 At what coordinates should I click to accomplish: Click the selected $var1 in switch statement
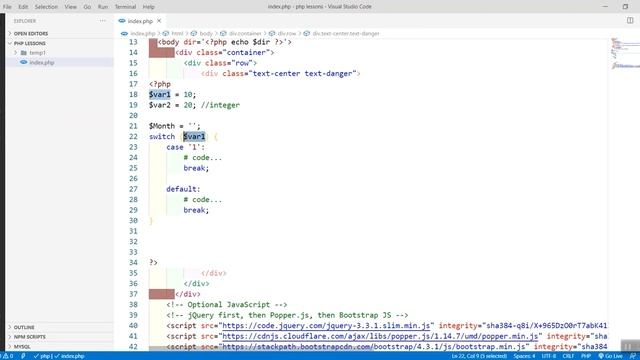194,136
